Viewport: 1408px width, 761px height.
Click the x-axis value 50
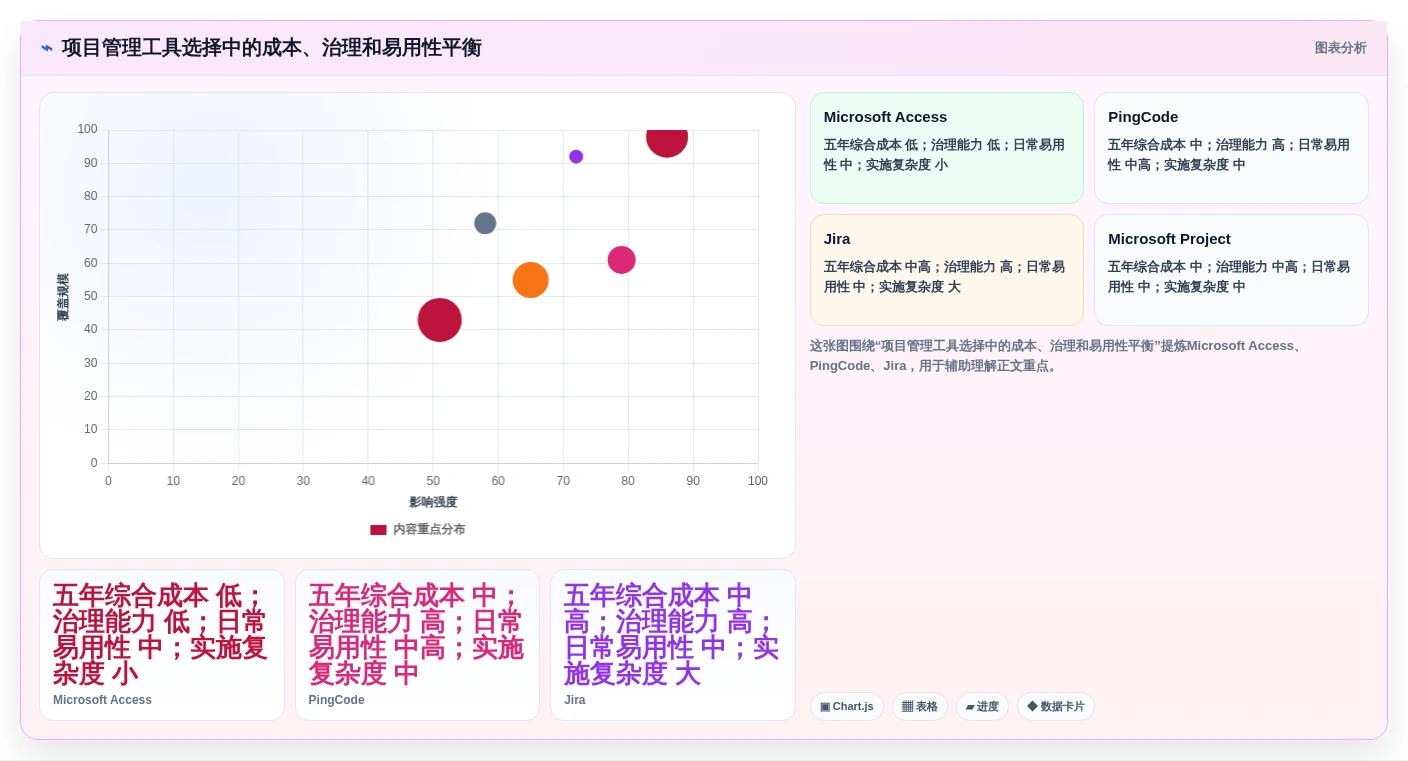click(433, 481)
